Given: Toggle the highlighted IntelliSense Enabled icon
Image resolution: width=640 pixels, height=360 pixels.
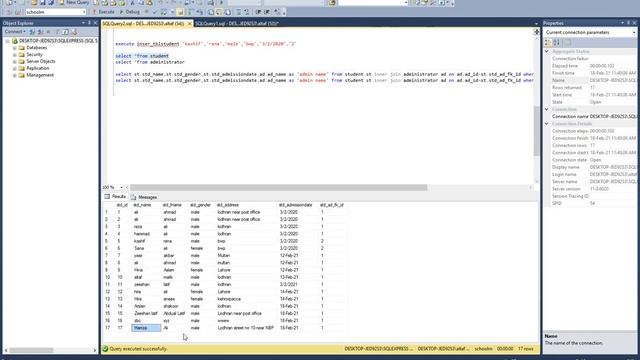Looking at the screenshot, I should (180, 12).
